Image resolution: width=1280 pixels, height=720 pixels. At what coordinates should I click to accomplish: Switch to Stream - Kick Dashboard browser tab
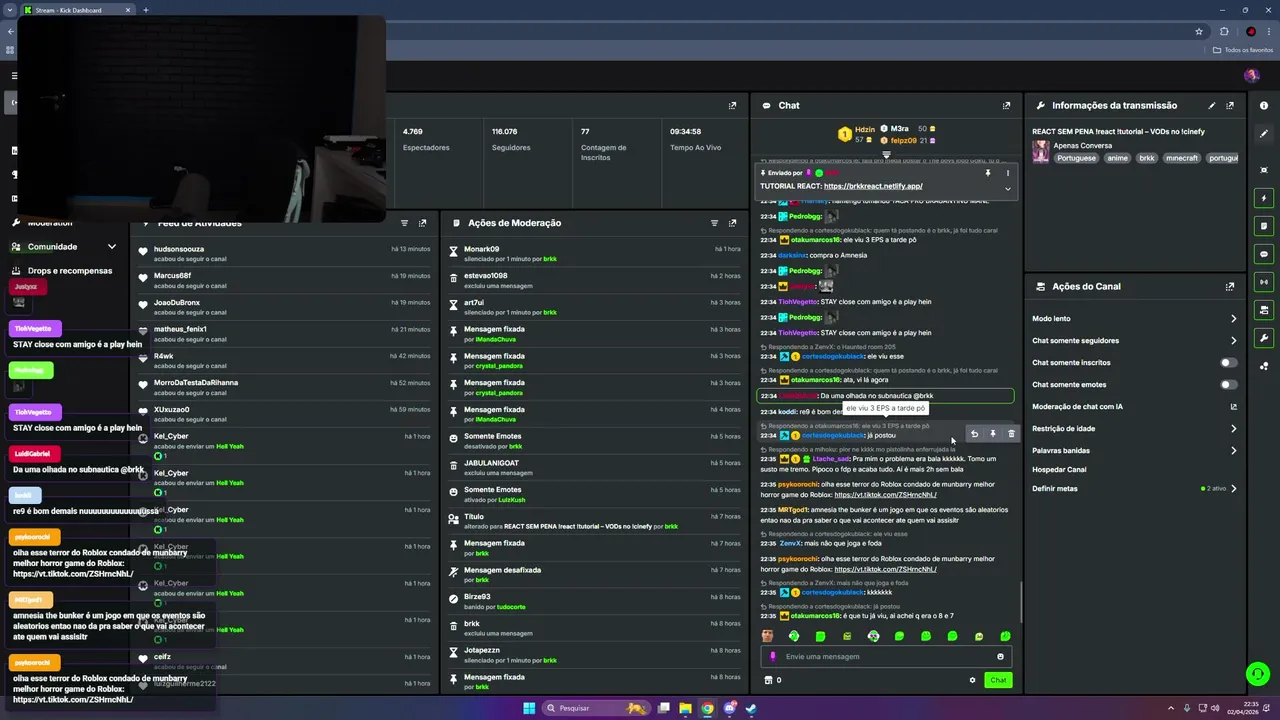click(75, 10)
